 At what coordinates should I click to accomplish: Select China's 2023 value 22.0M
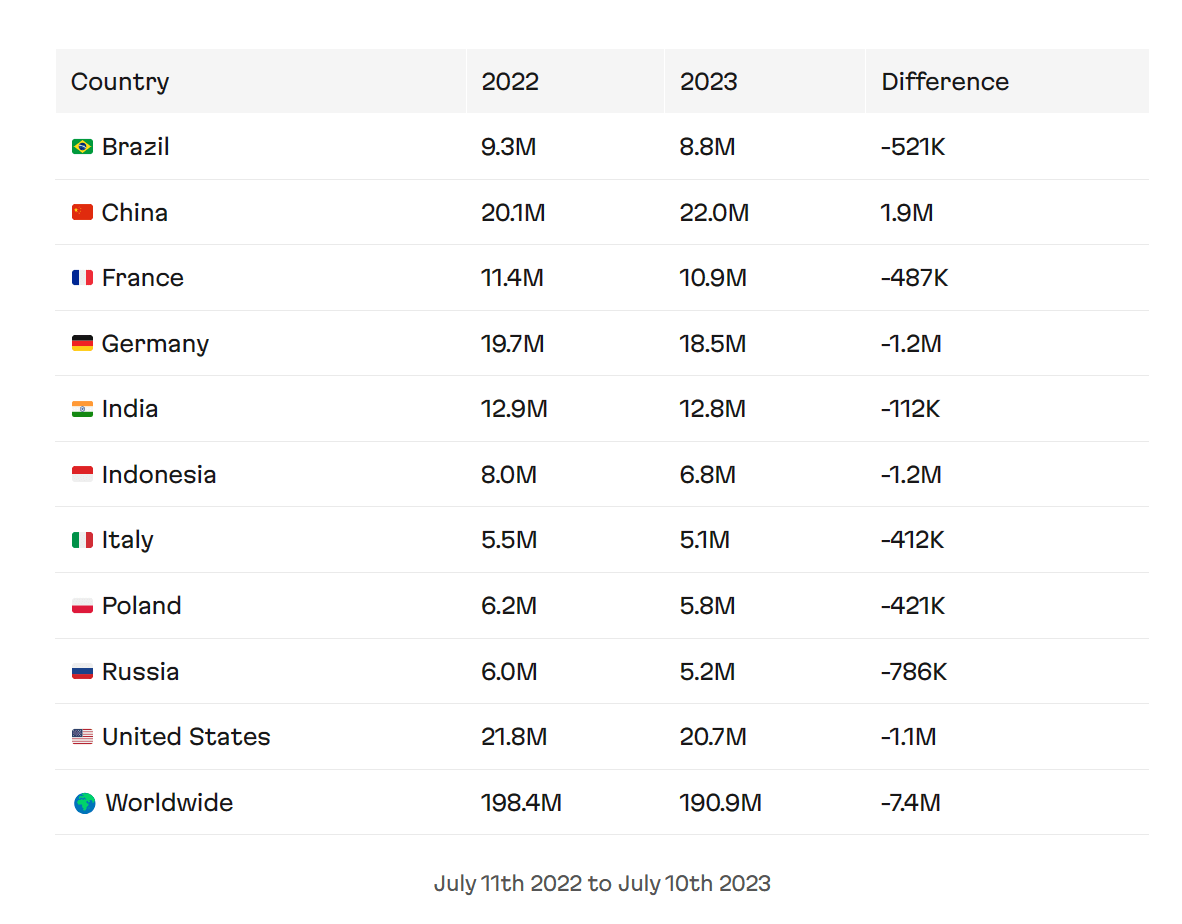[x=714, y=213]
